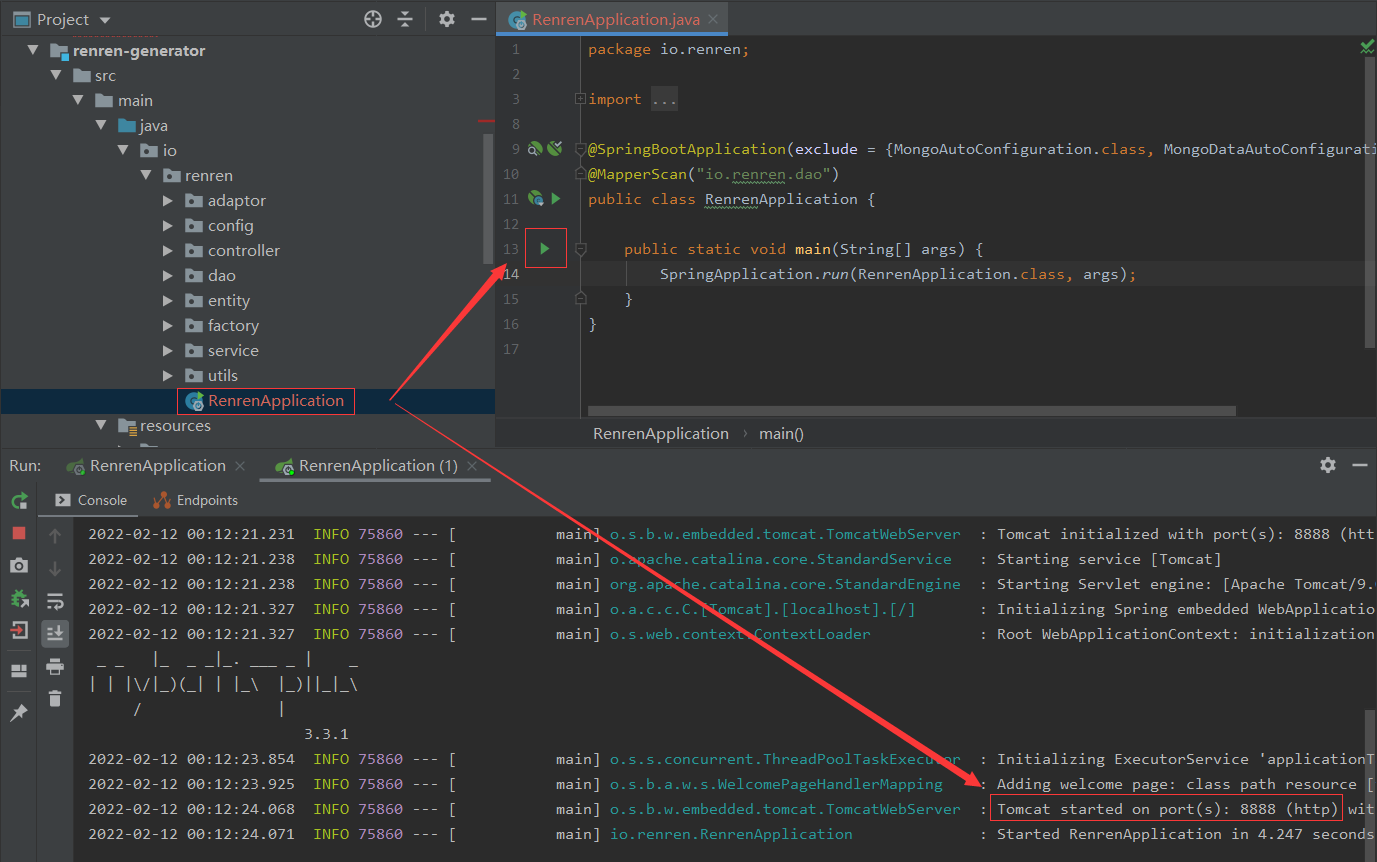The image size is (1377, 862).
Task: Click the editor horizontal scrollbar
Action: click(912, 410)
